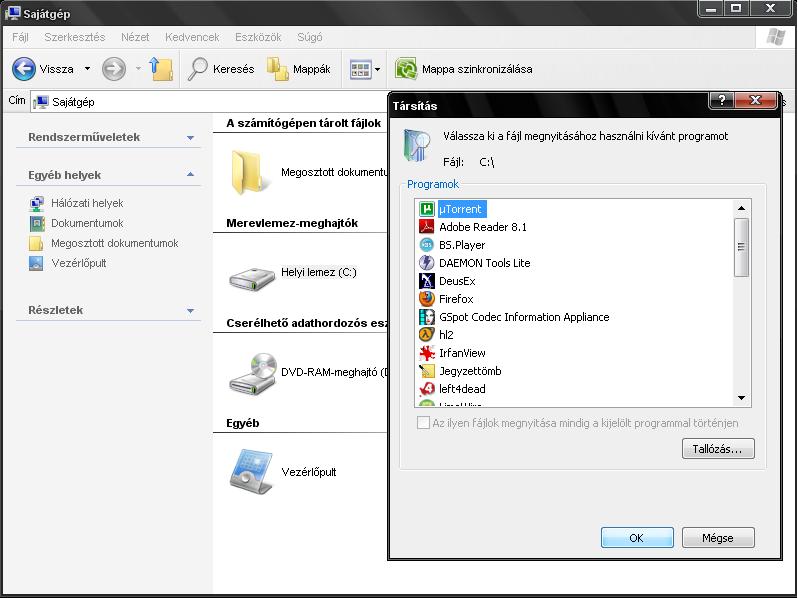Collapse the Egyéb helyek panel
Image resolution: width=798 pixels, height=598 pixels.
pyautogui.click(x=190, y=175)
